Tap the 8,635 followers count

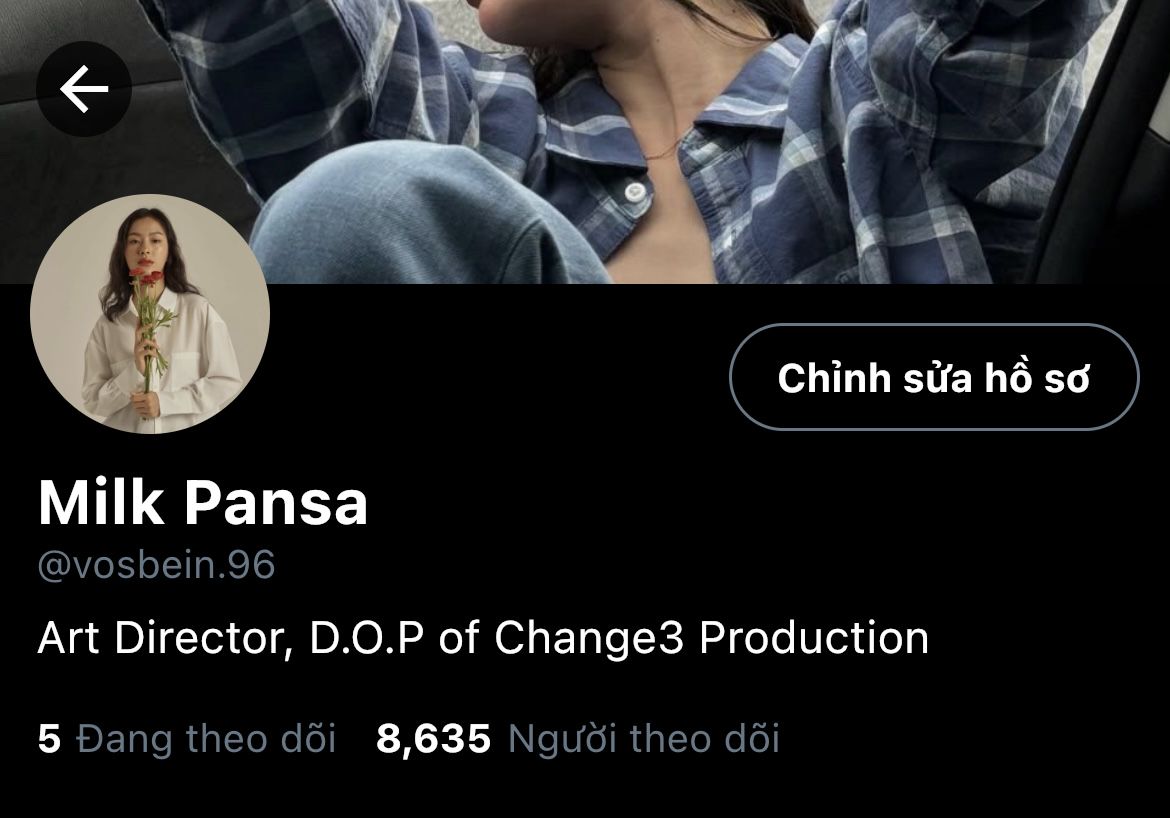pyautogui.click(x=434, y=738)
